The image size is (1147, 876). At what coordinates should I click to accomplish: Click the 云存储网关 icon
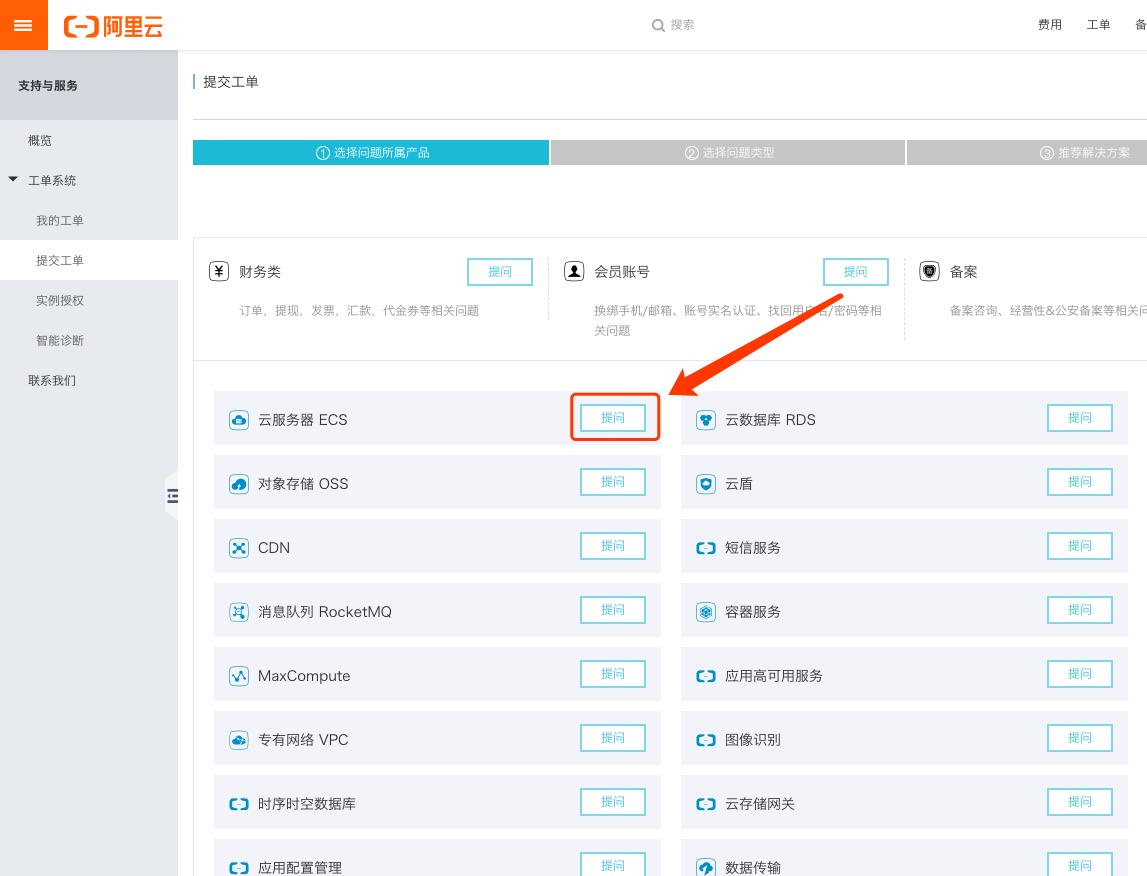coord(705,804)
